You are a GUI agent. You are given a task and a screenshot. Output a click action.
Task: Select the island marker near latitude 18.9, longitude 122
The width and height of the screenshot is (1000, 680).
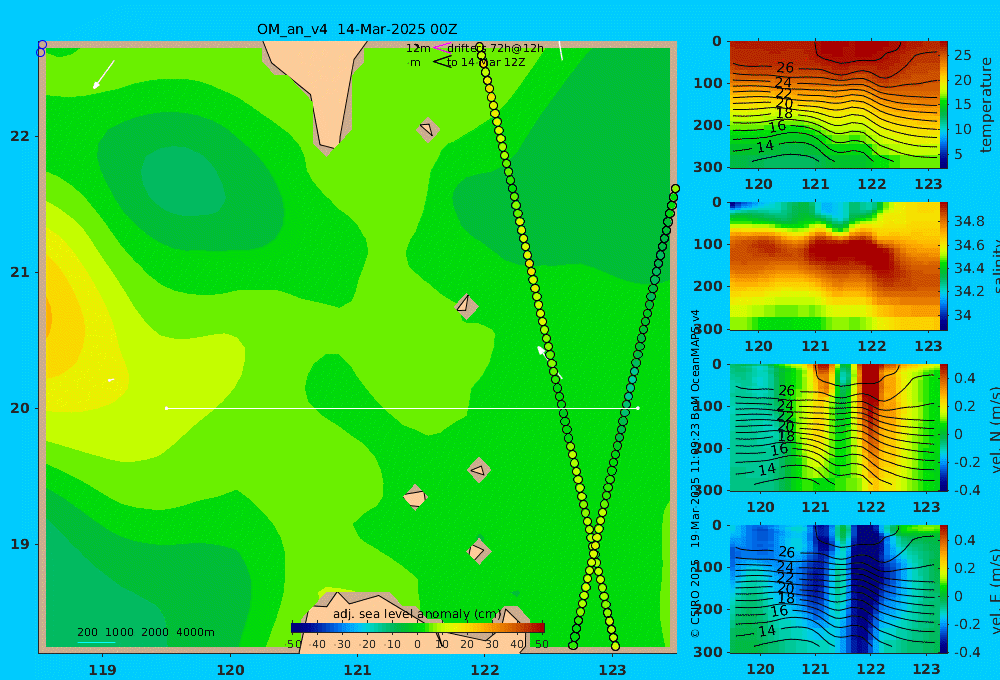pos(478,551)
